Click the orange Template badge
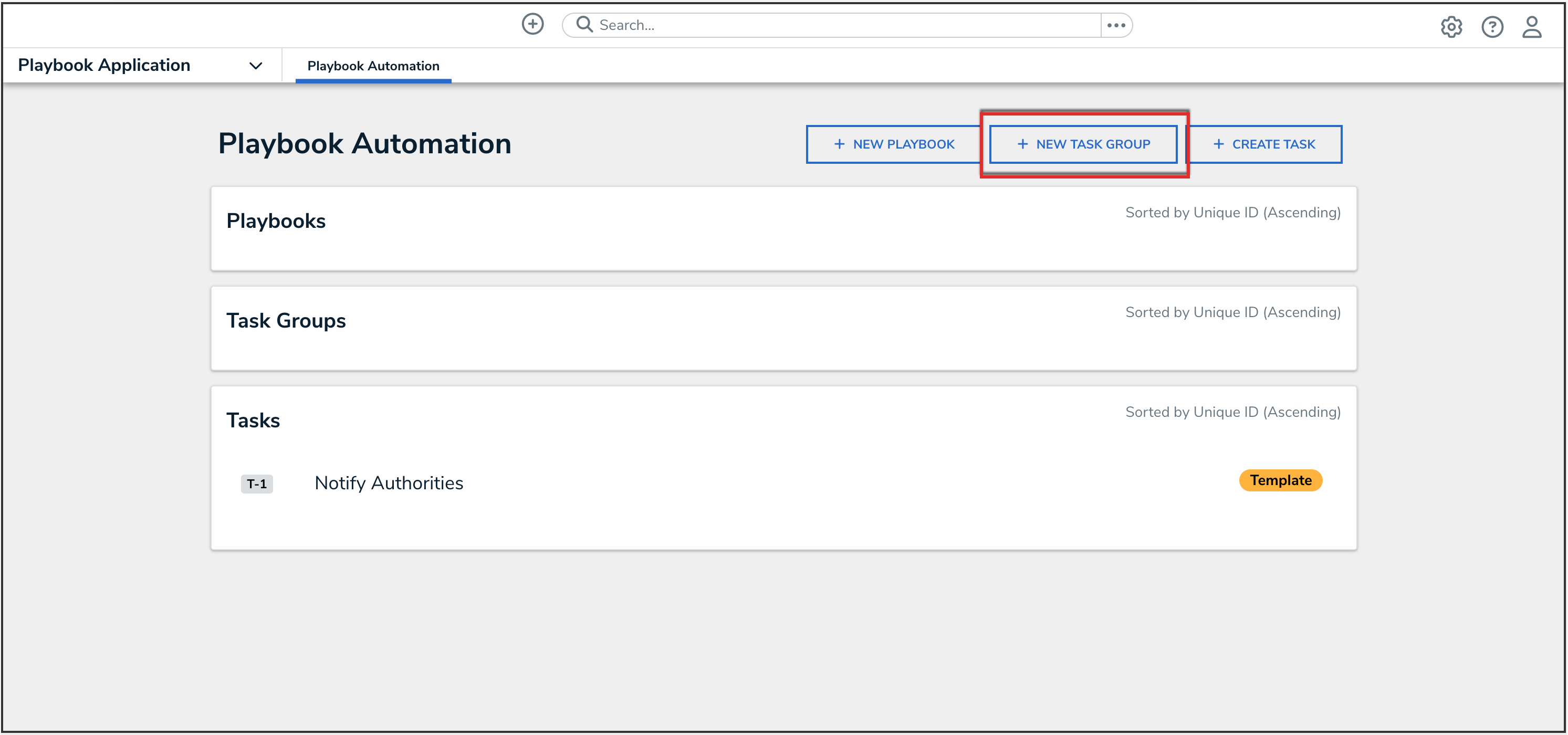 pos(1280,481)
